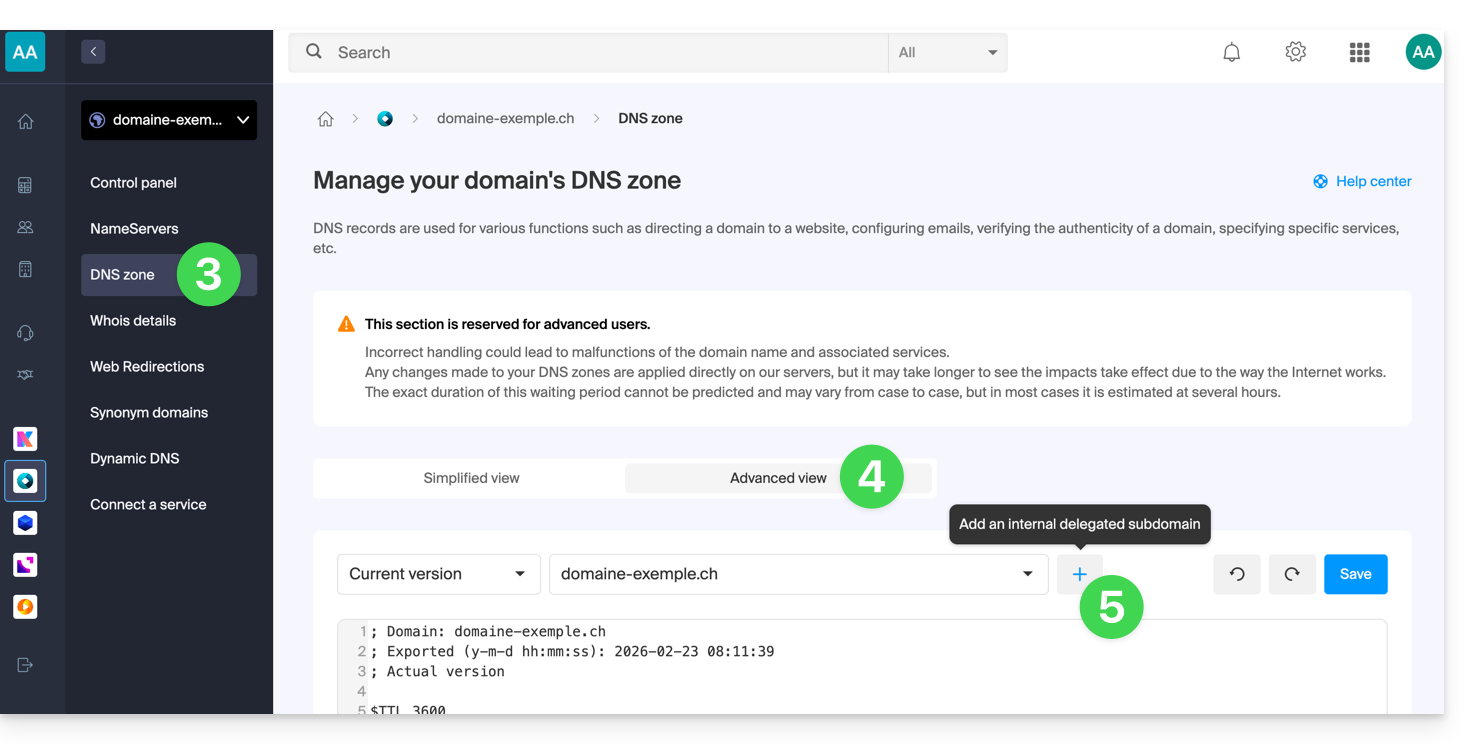
Task: Click the Save button
Action: 1355,574
